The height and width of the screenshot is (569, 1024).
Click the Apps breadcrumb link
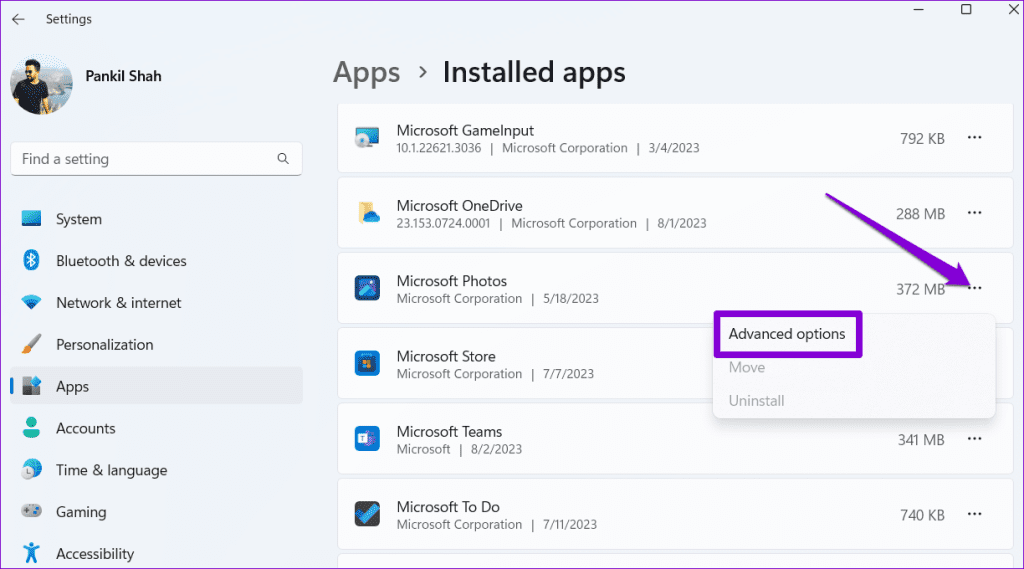click(x=366, y=73)
